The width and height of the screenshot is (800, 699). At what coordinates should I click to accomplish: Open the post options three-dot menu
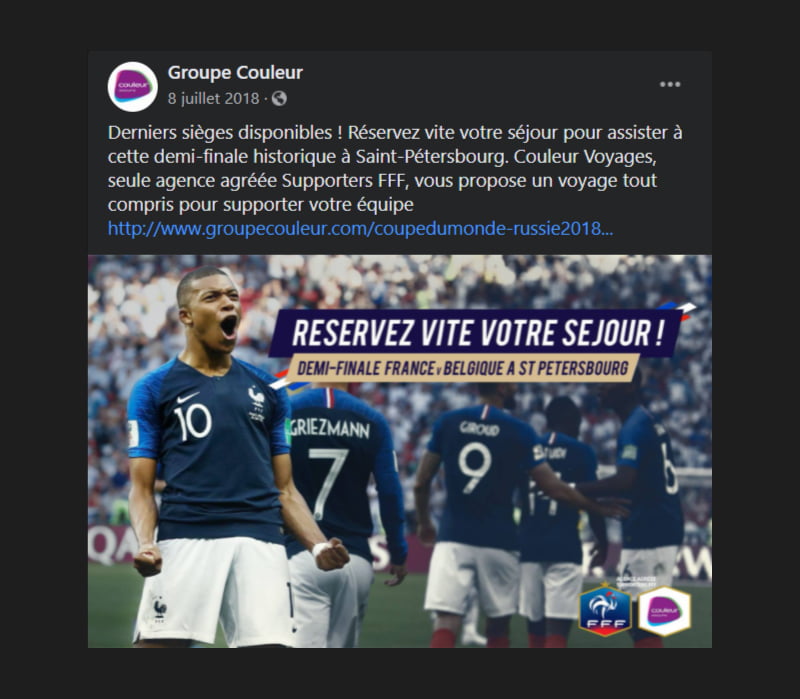pyautogui.click(x=670, y=84)
